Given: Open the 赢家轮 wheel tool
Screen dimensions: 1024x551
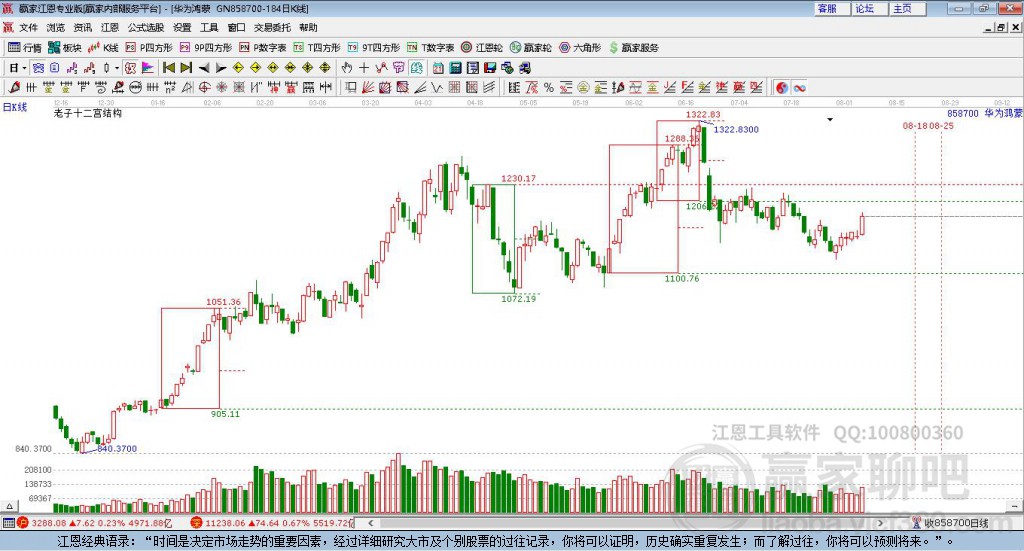Looking at the screenshot, I should coord(530,48).
